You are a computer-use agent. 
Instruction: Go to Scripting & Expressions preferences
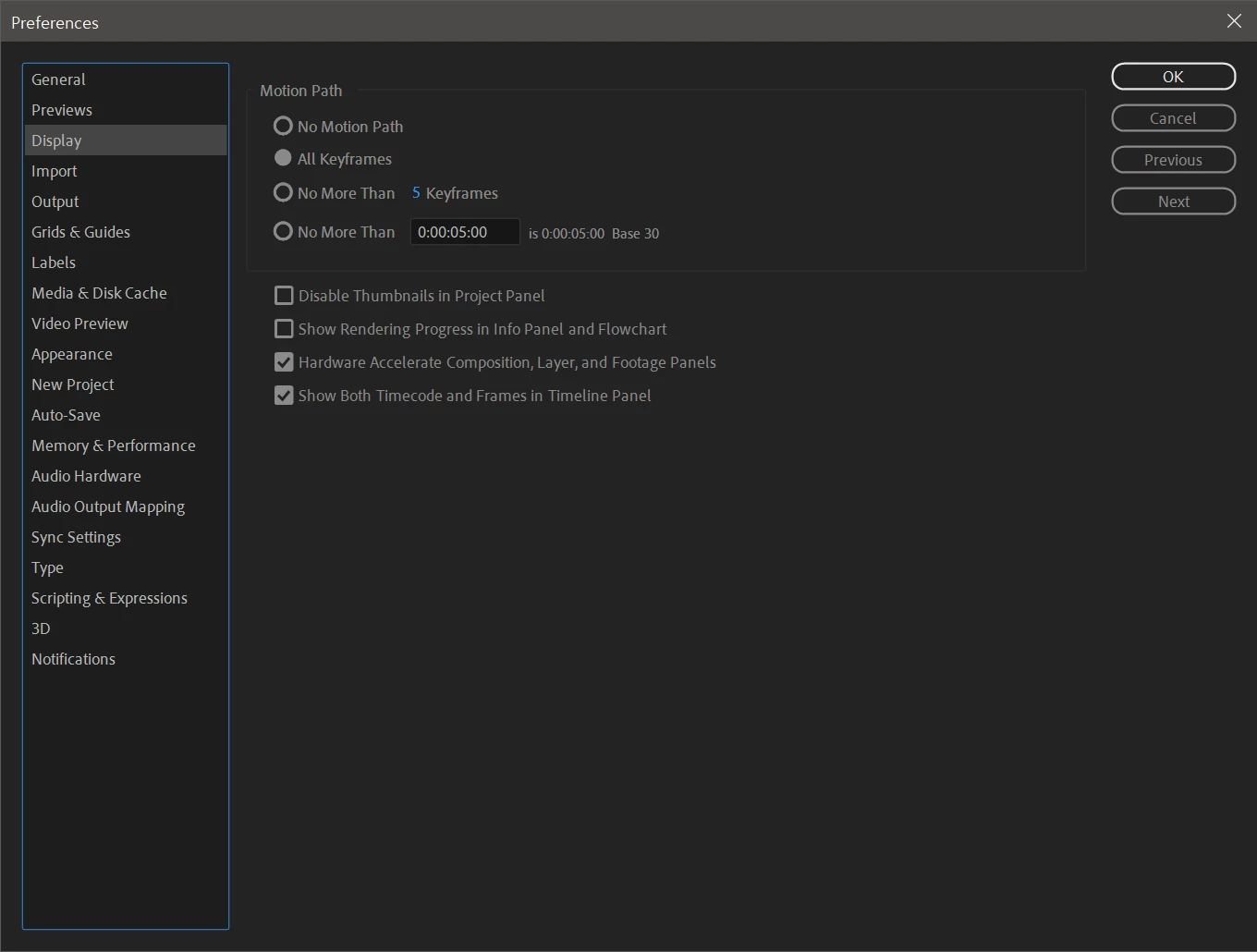pos(125,598)
